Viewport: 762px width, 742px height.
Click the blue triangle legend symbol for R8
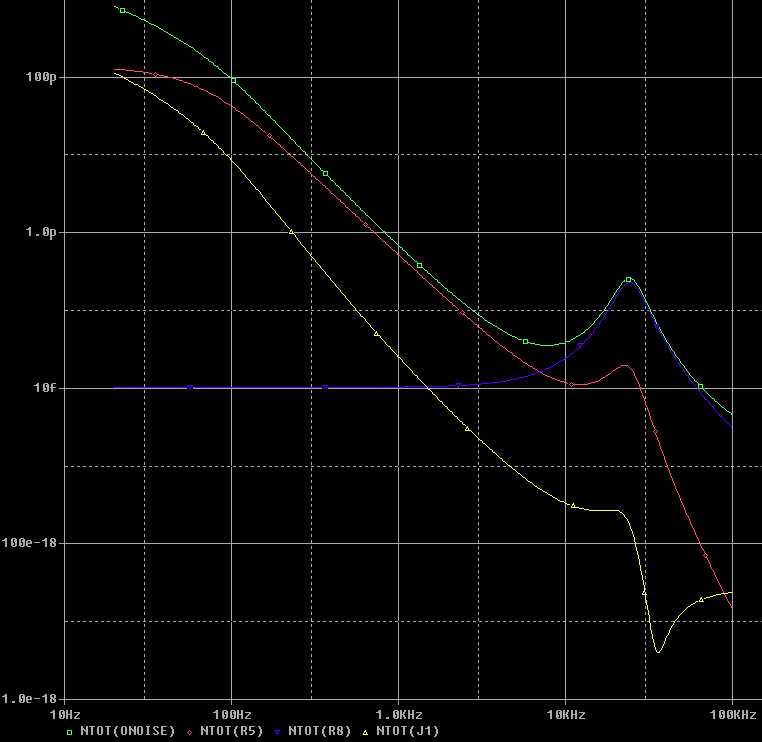pos(277,732)
